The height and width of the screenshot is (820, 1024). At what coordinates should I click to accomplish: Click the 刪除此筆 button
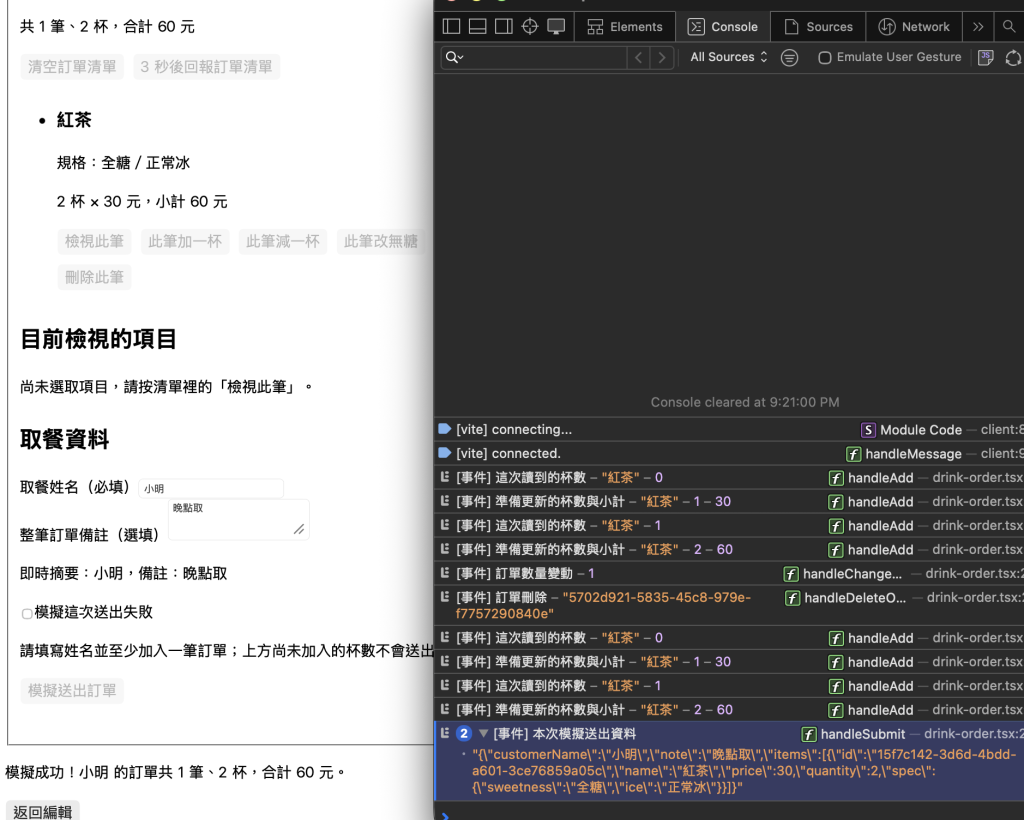coord(94,277)
